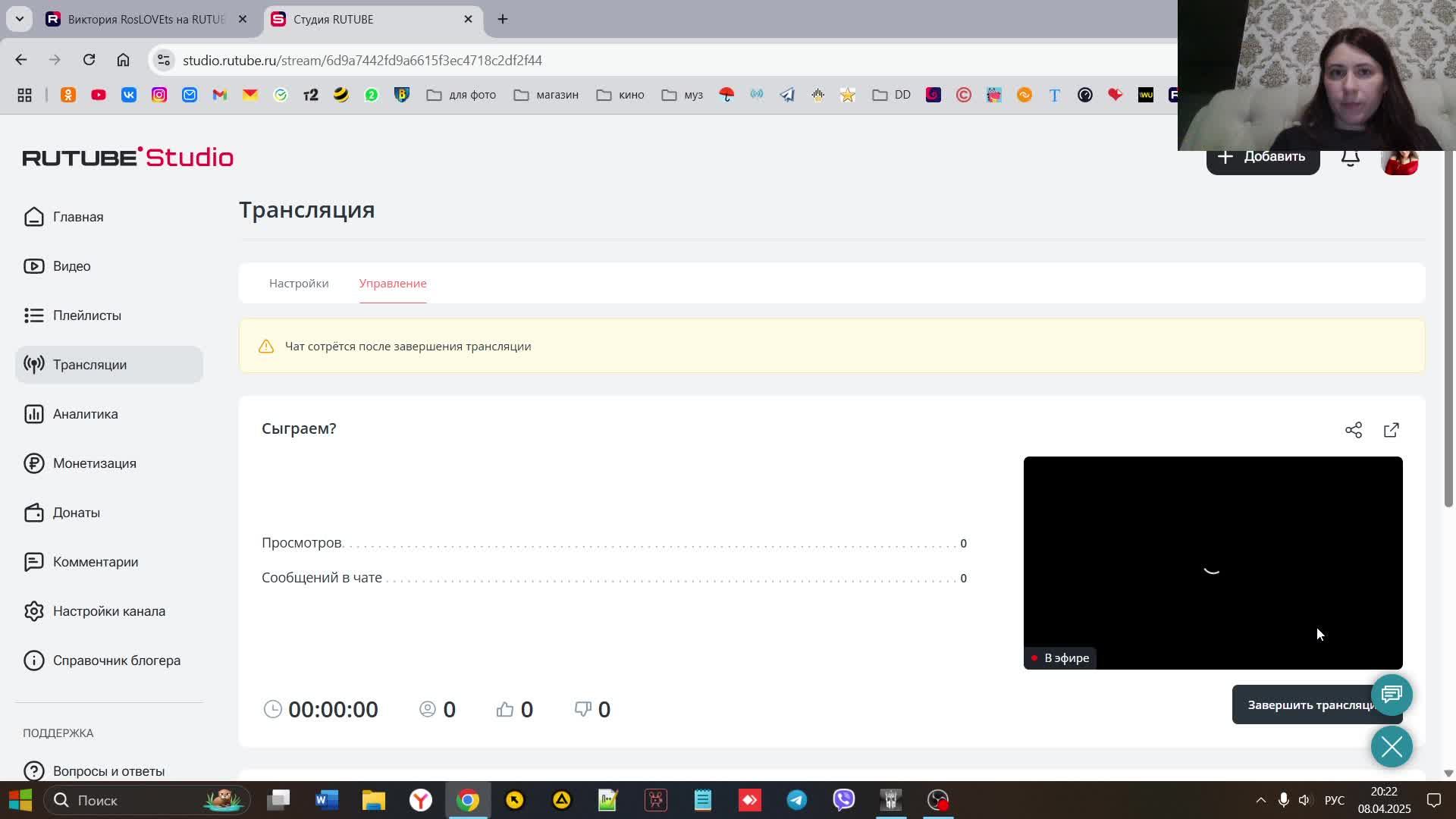This screenshot has height=819, width=1456.
Task: Close the floating support widget
Action: (1392, 747)
